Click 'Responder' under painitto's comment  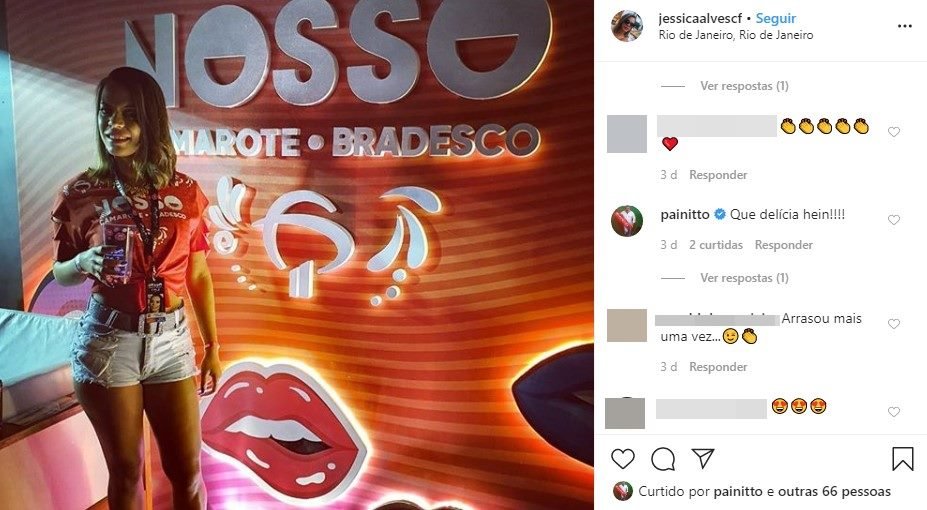[x=783, y=245]
